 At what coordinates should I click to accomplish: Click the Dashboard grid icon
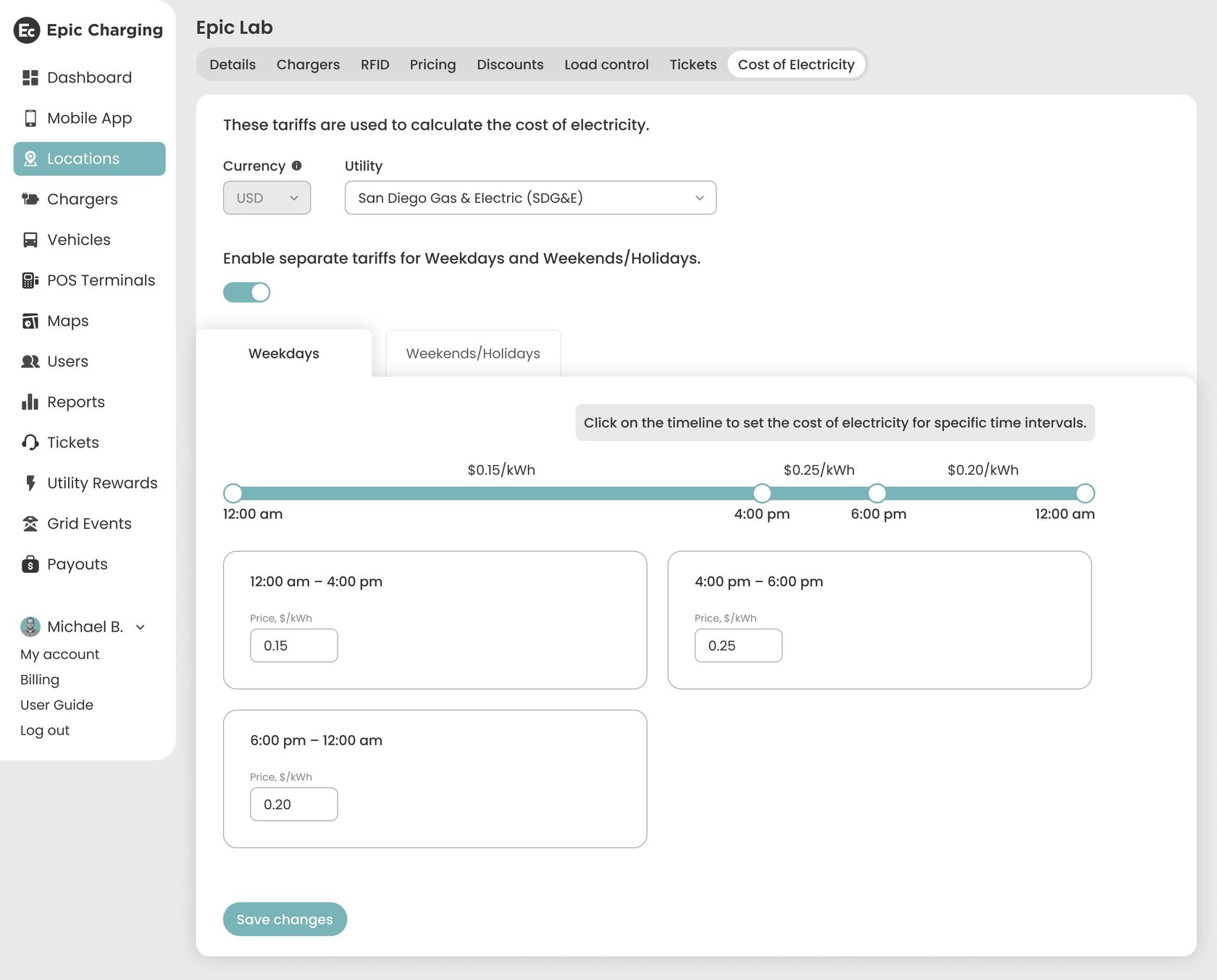30,78
